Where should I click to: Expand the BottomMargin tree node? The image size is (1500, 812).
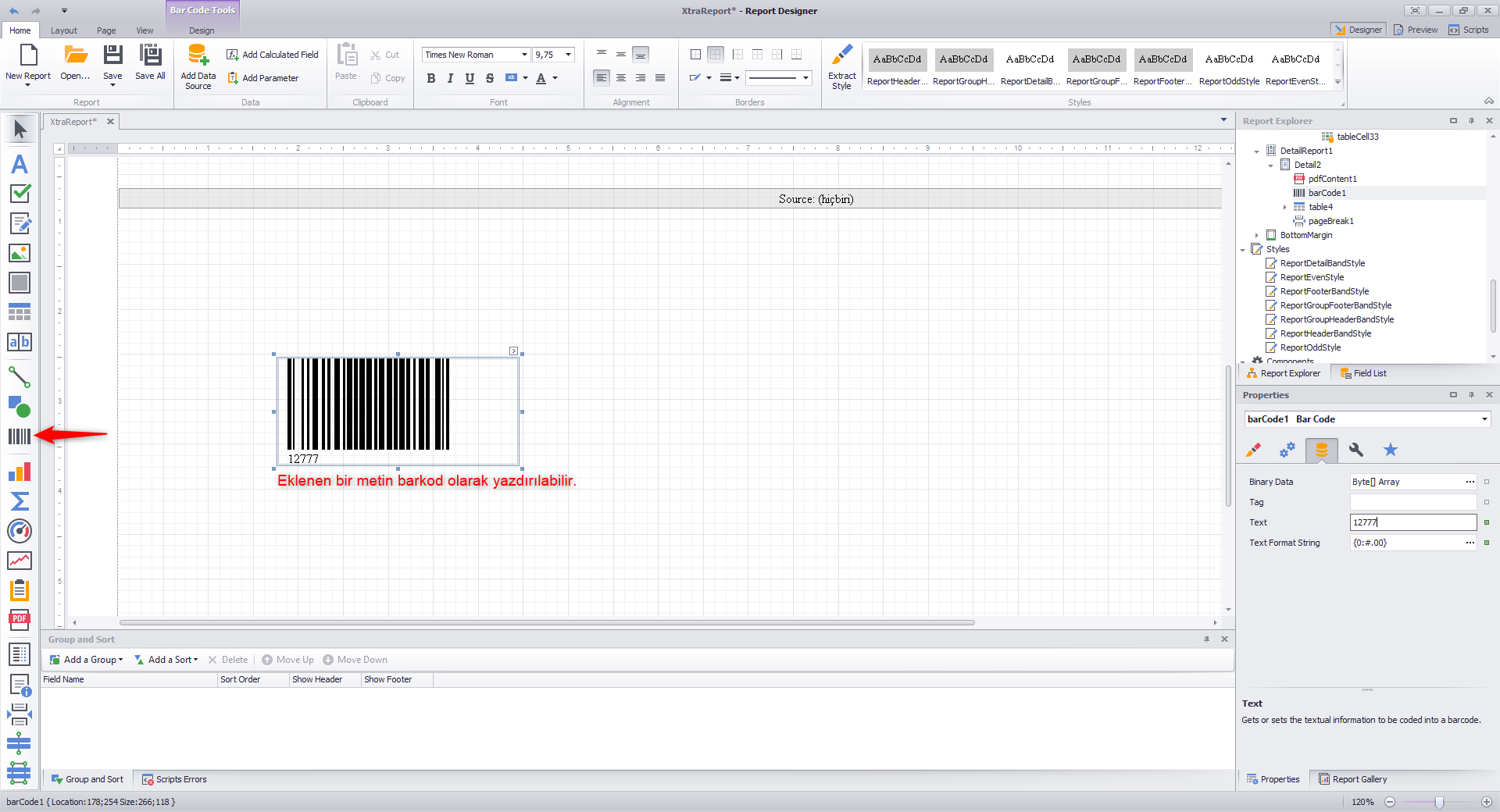tap(1256, 236)
